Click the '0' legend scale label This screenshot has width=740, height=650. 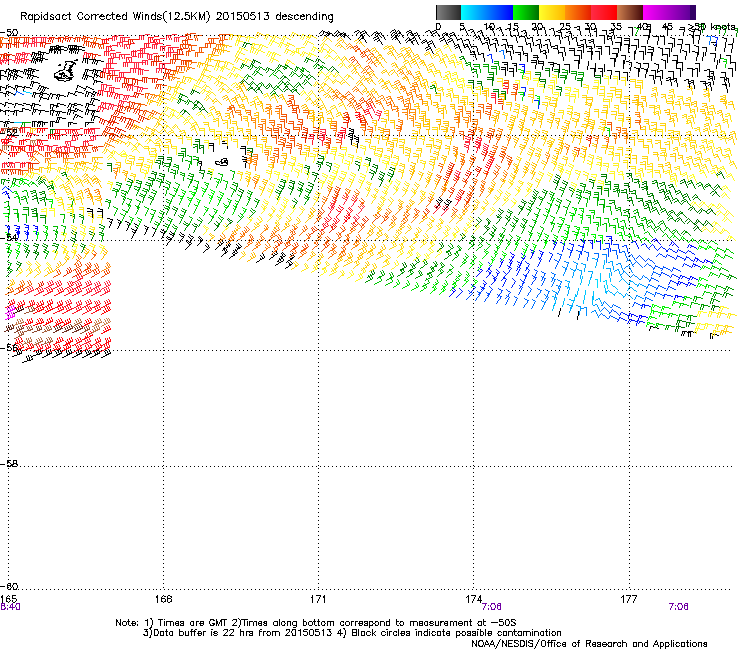pyautogui.click(x=438, y=26)
